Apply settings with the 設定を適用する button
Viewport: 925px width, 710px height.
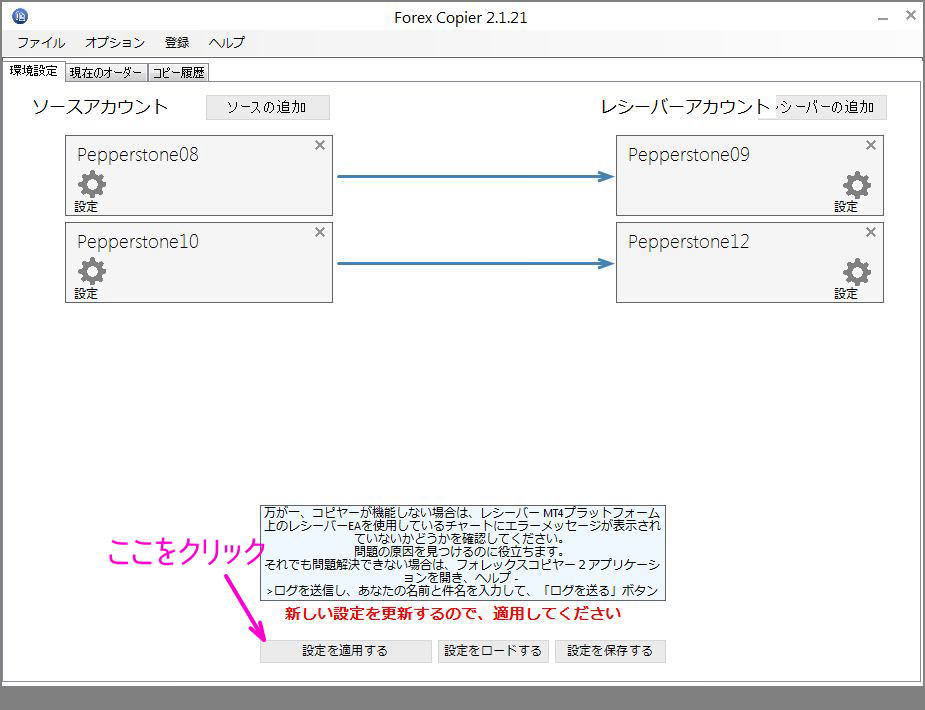coord(345,650)
